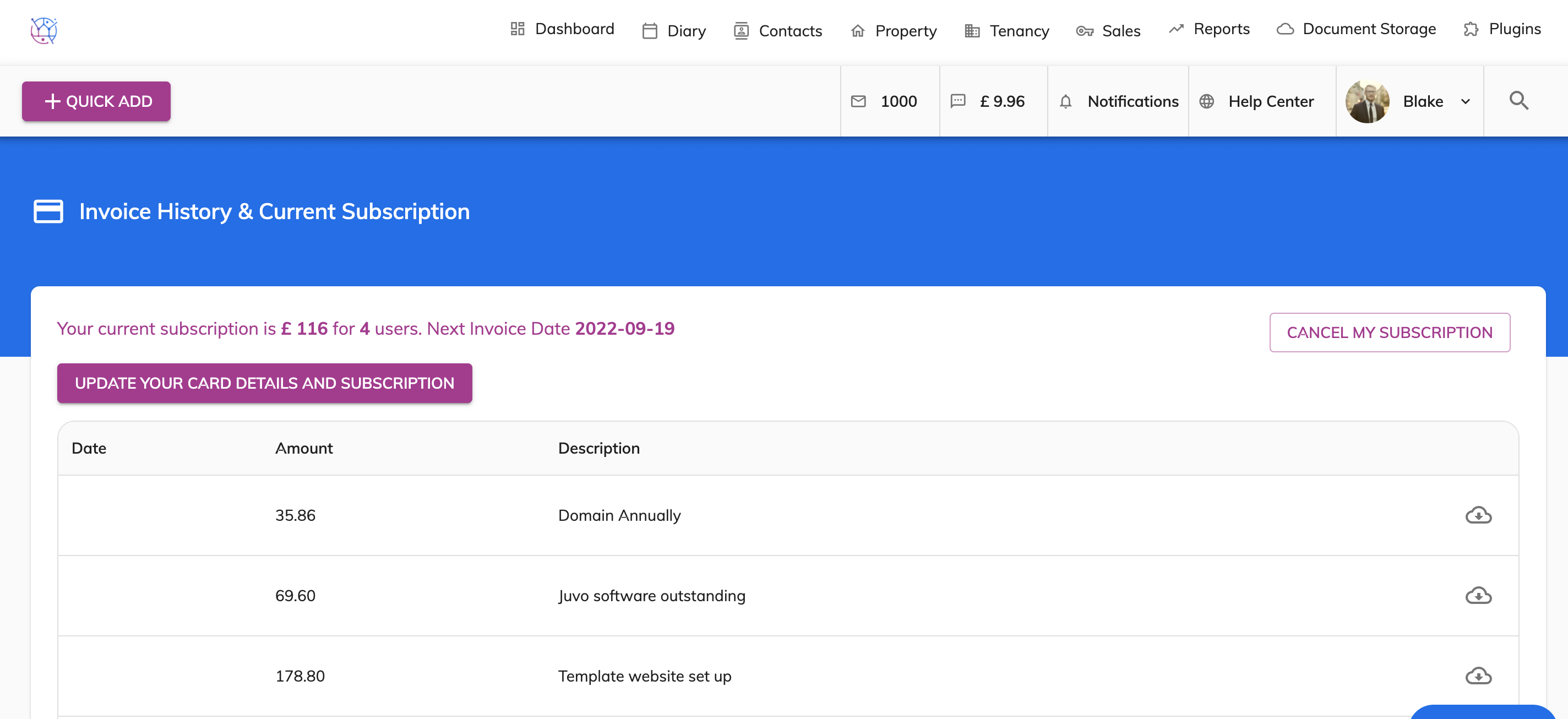Expand the Blake account dropdown
1568x719 pixels.
click(1466, 102)
